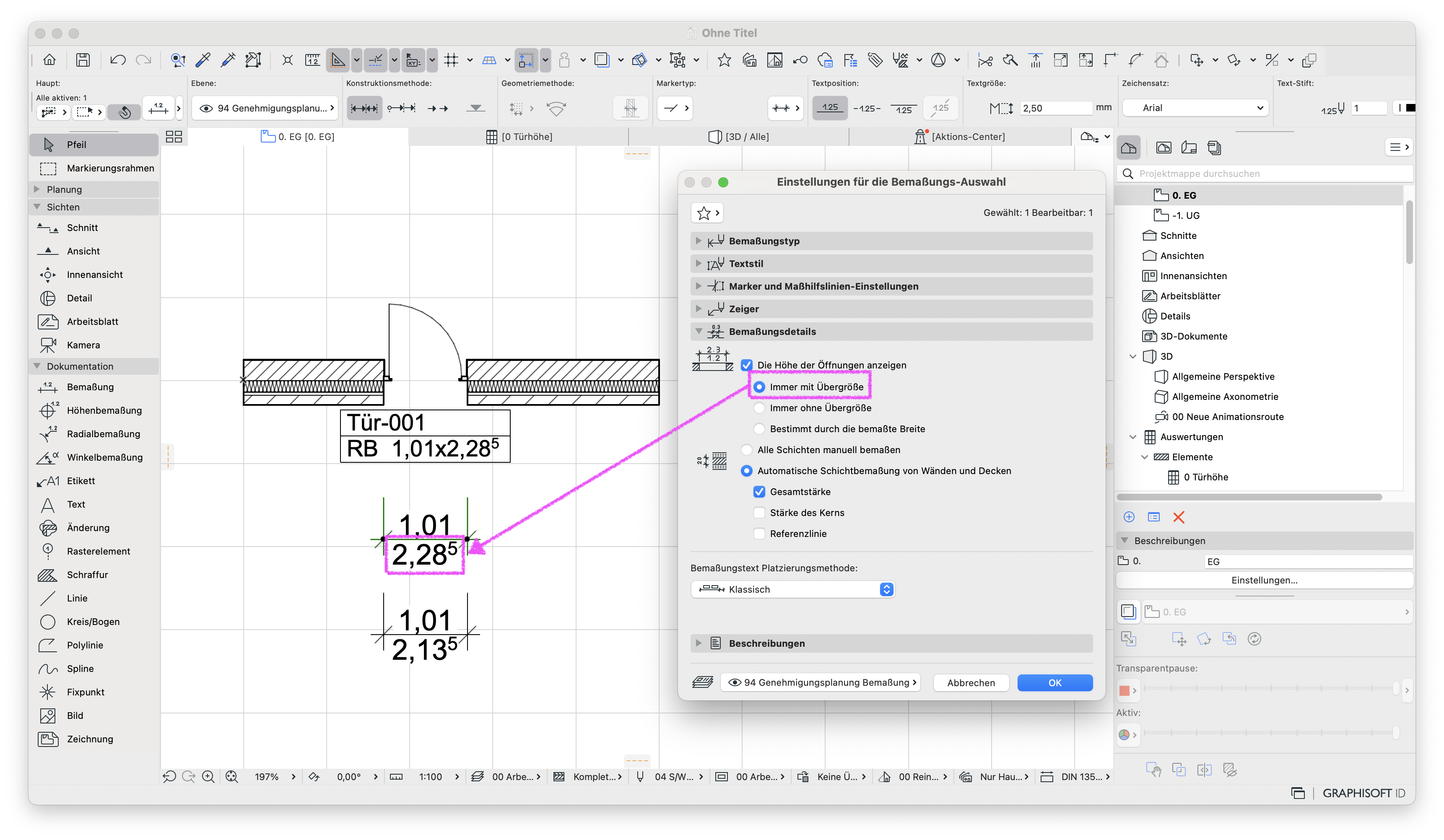The image size is (1444, 840).
Task: Select 'Immer mit Übergröße' radio button
Action: pyautogui.click(x=758, y=387)
